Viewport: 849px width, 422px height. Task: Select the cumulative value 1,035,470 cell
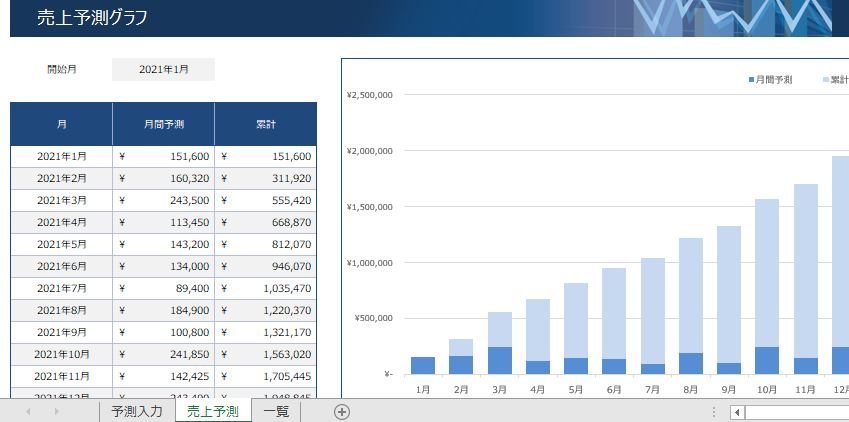pyautogui.click(x=266, y=288)
